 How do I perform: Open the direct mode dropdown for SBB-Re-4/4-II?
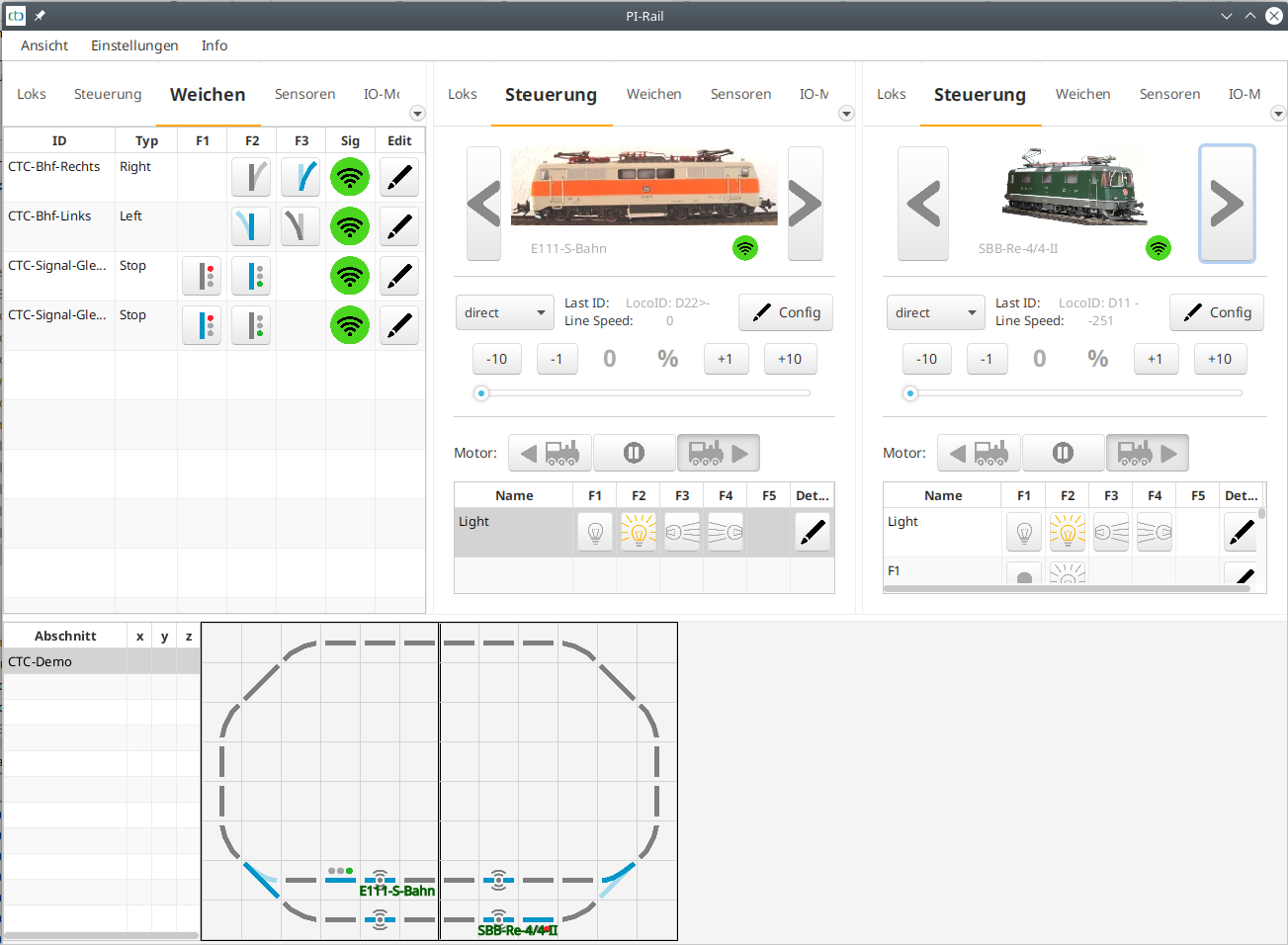point(935,312)
